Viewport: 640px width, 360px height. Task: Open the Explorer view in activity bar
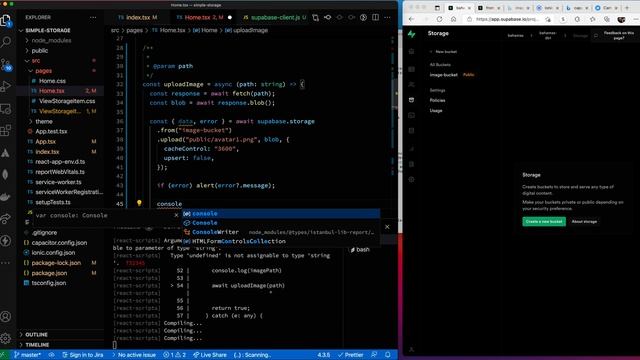pyautogui.click(x=6, y=20)
